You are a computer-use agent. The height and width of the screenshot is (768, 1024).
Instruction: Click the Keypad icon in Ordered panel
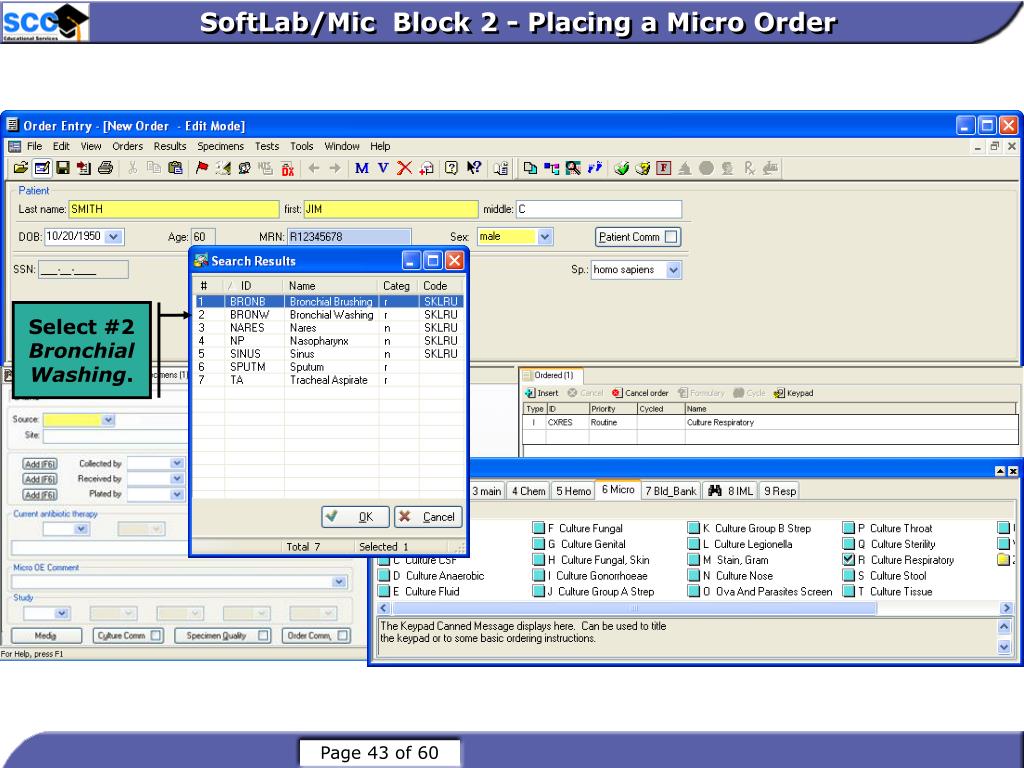point(778,393)
